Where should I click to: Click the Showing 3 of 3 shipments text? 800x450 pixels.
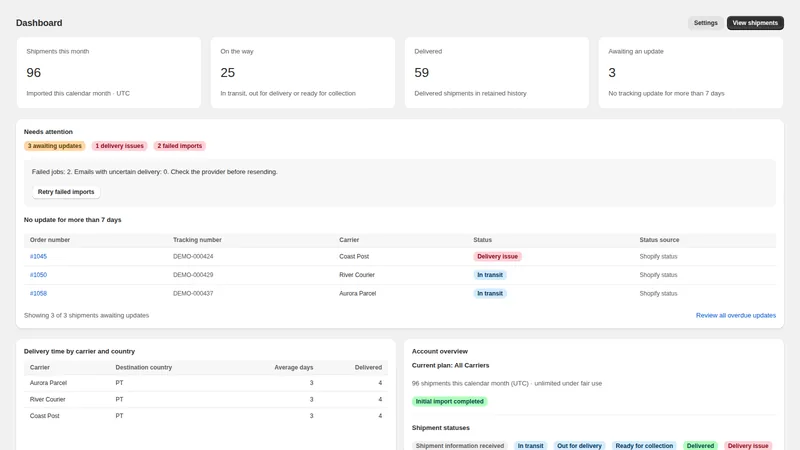coord(86,315)
